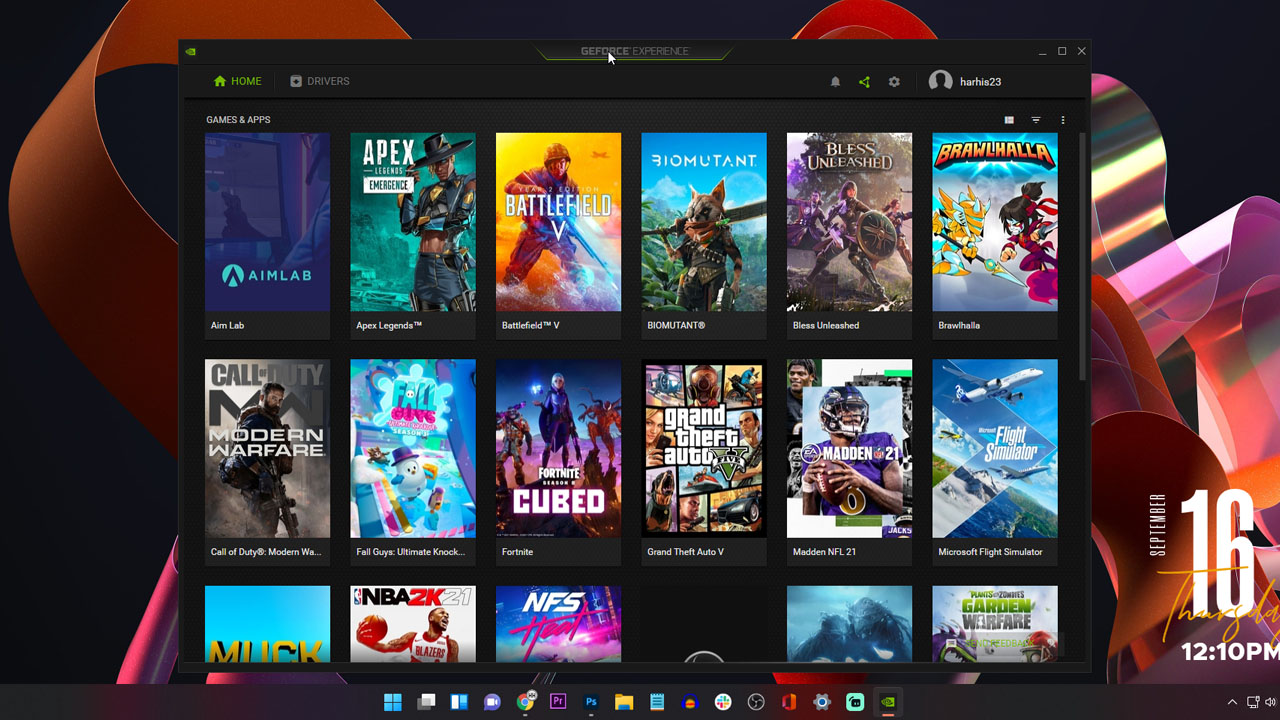Select the NFS Heat cover art
The image size is (1280, 720).
(558, 624)
